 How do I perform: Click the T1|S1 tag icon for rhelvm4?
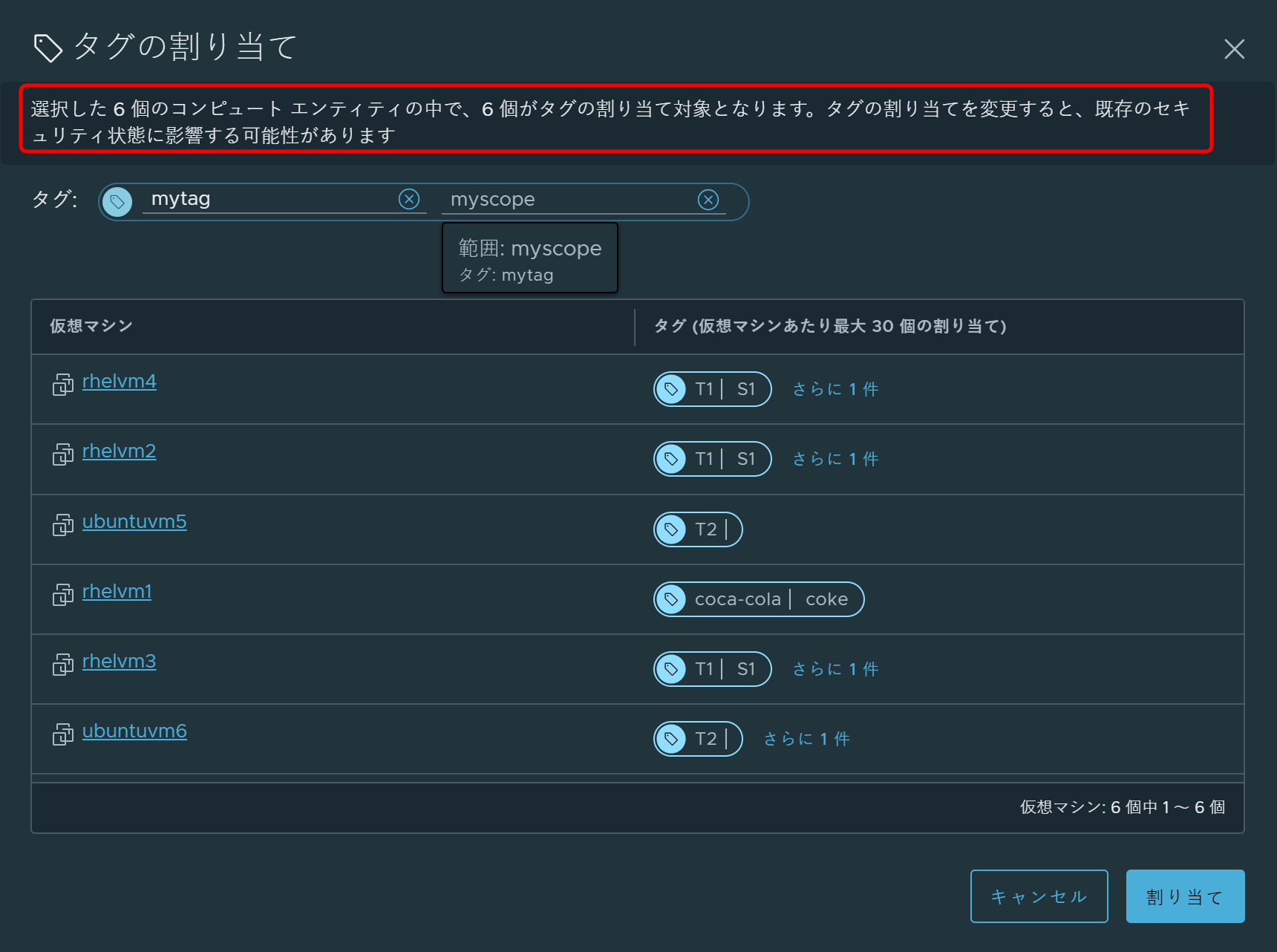[671, 389]
